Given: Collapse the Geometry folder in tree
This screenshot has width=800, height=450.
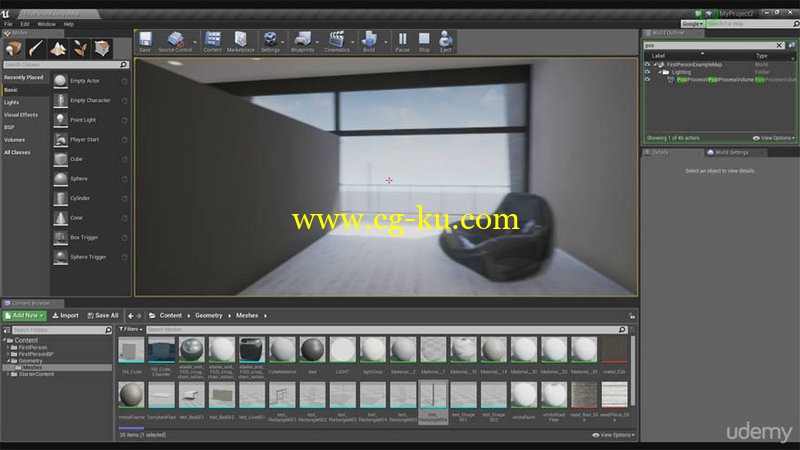Looking at the screenshot, I should [8, 361].
